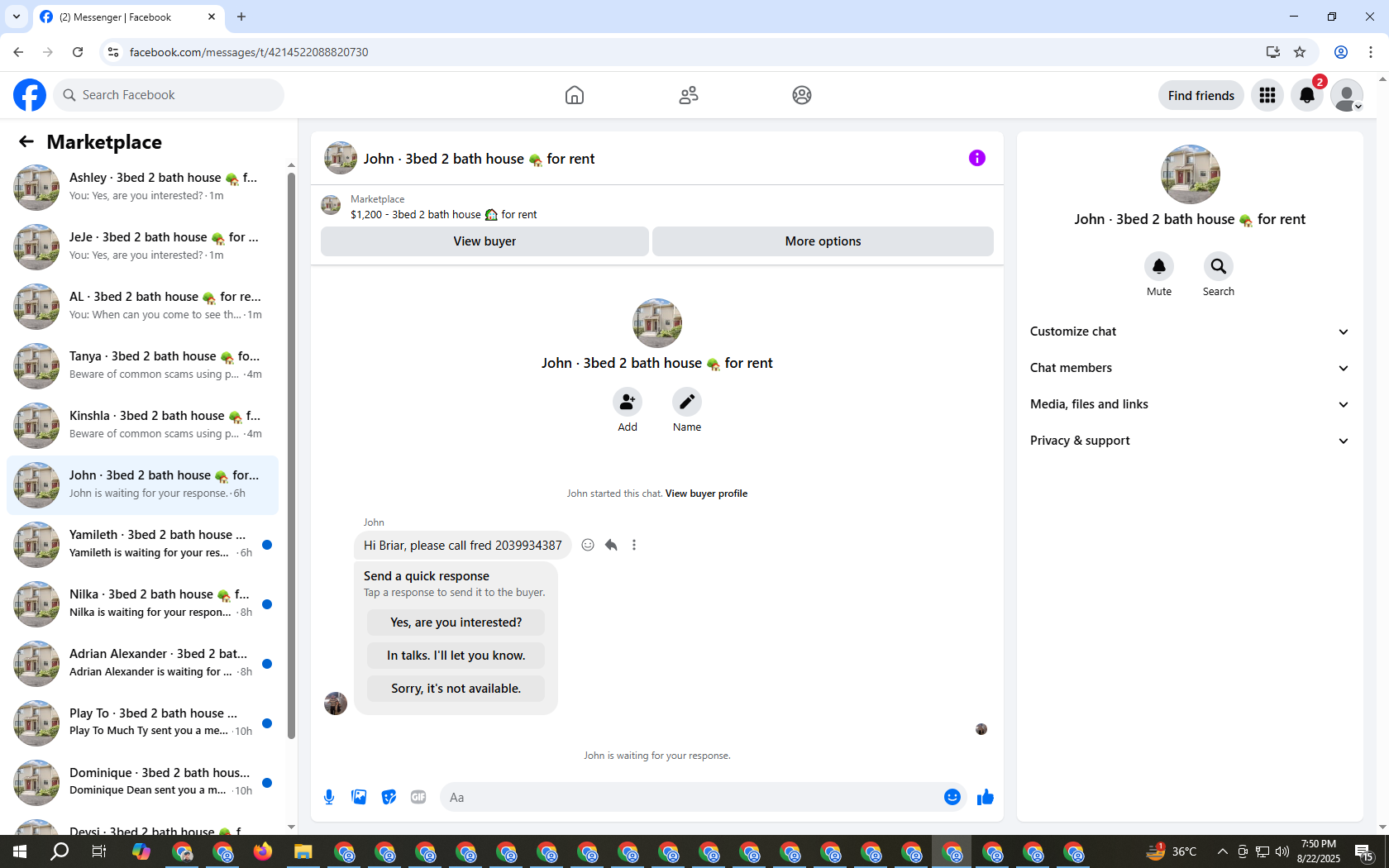This screenshot has width=1389, height=868.
Task: Open notifications bell with badge
Action: click(1307, 95)
